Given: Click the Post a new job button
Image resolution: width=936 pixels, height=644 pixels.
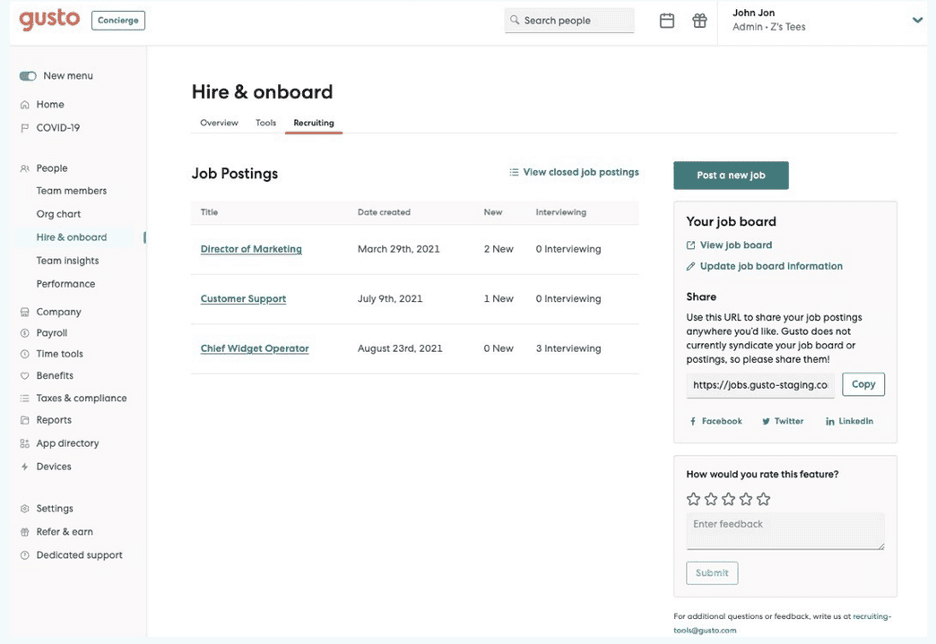Looking at the screenshot, I should tap(731, 174).
